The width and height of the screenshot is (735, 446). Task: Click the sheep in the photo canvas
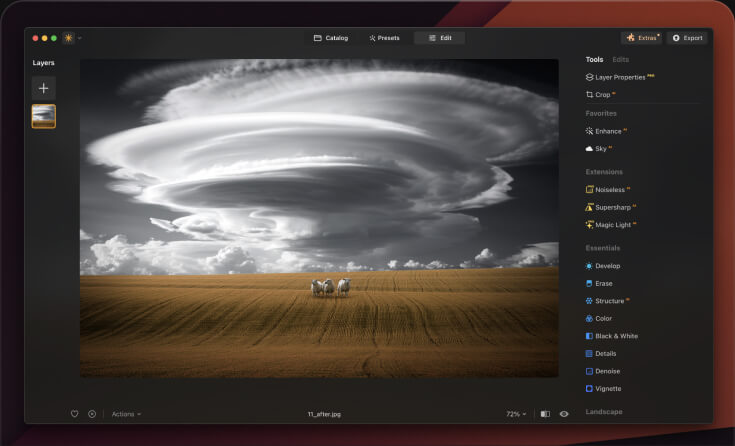click(330, 287)
